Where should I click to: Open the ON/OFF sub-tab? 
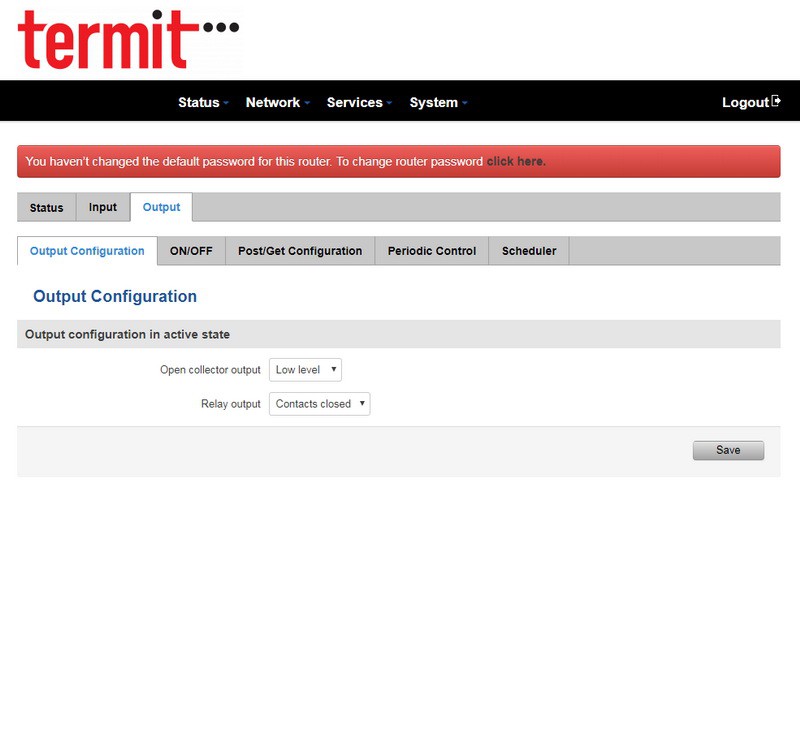(191, 251)
